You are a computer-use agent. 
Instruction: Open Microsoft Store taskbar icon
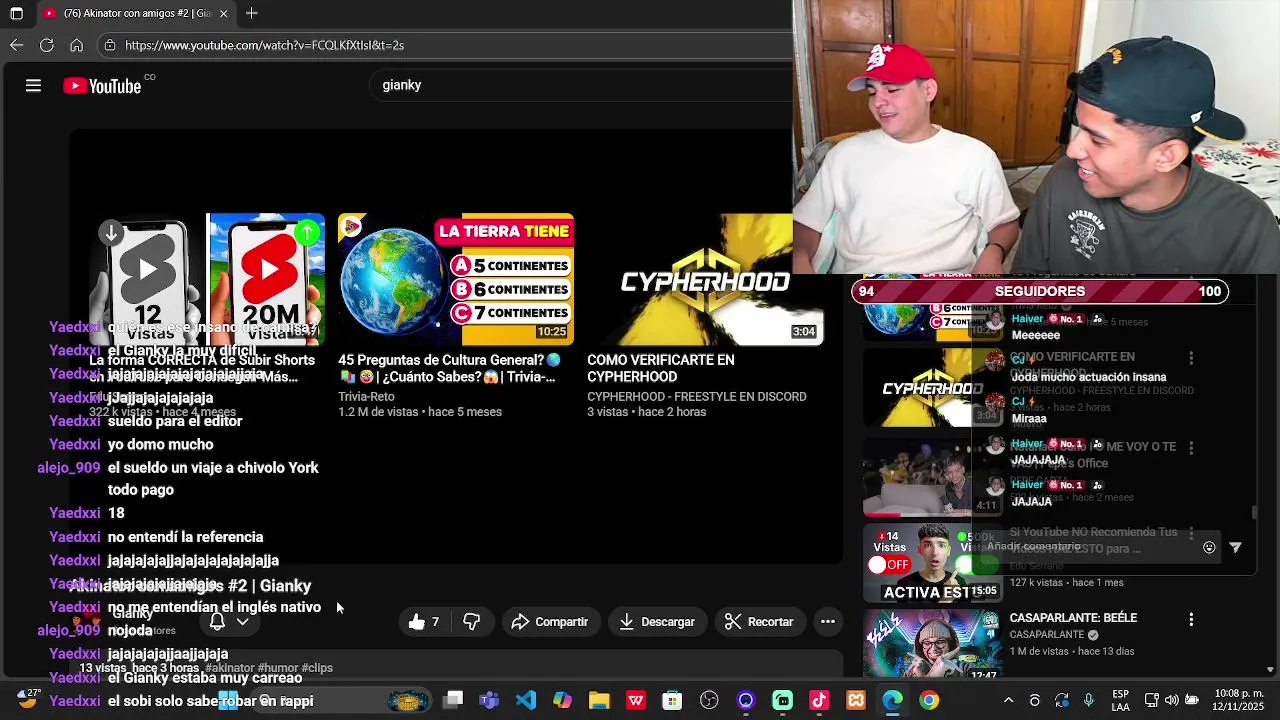[x=672, y=700]
